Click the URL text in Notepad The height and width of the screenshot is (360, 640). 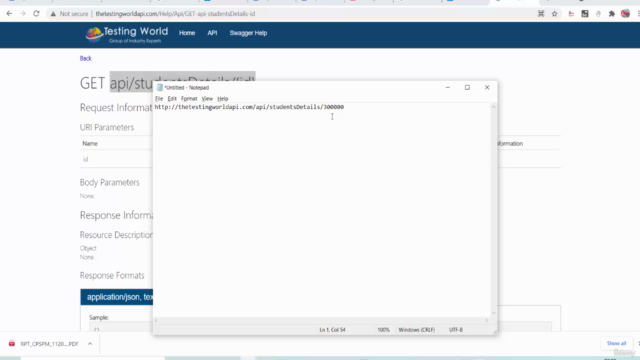tap(249, 107)
